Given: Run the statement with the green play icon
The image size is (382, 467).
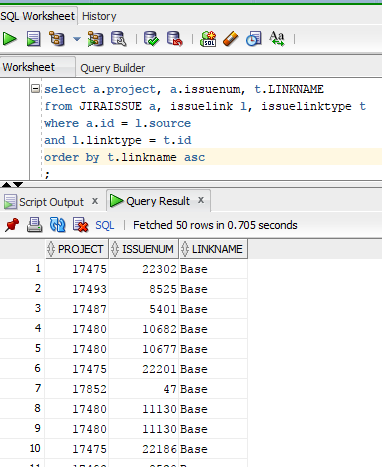Looking at the screenshot, I should click(x=9, y=39).
